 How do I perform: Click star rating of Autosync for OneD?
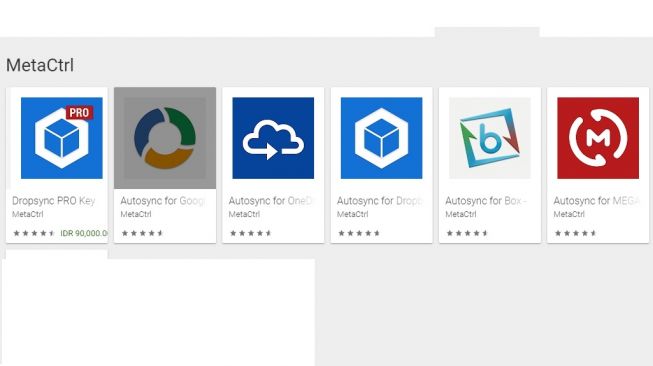click(251, 233)
